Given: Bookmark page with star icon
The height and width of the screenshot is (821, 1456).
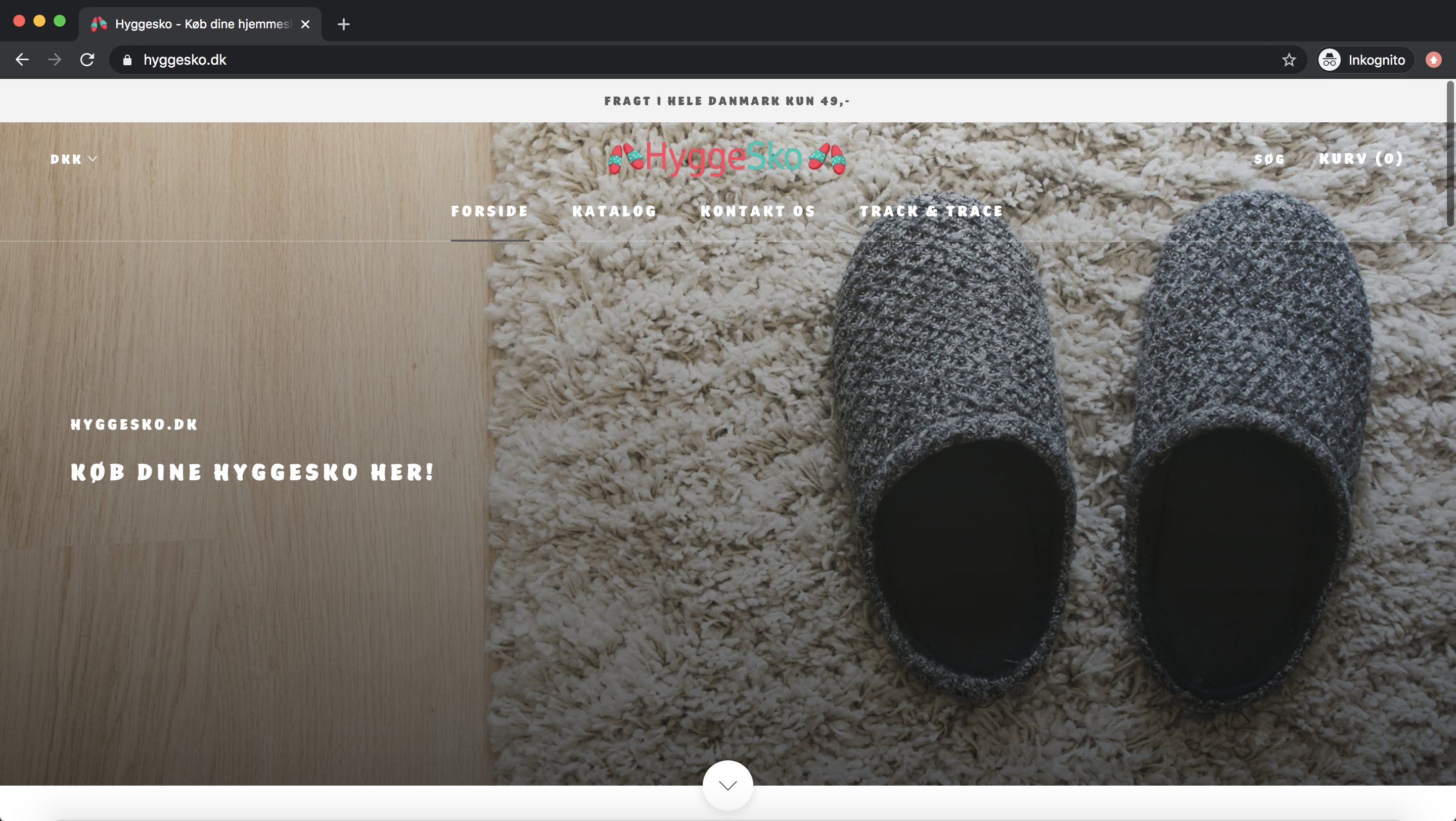Looking at the screenshot, I should tap(1288, 60).
